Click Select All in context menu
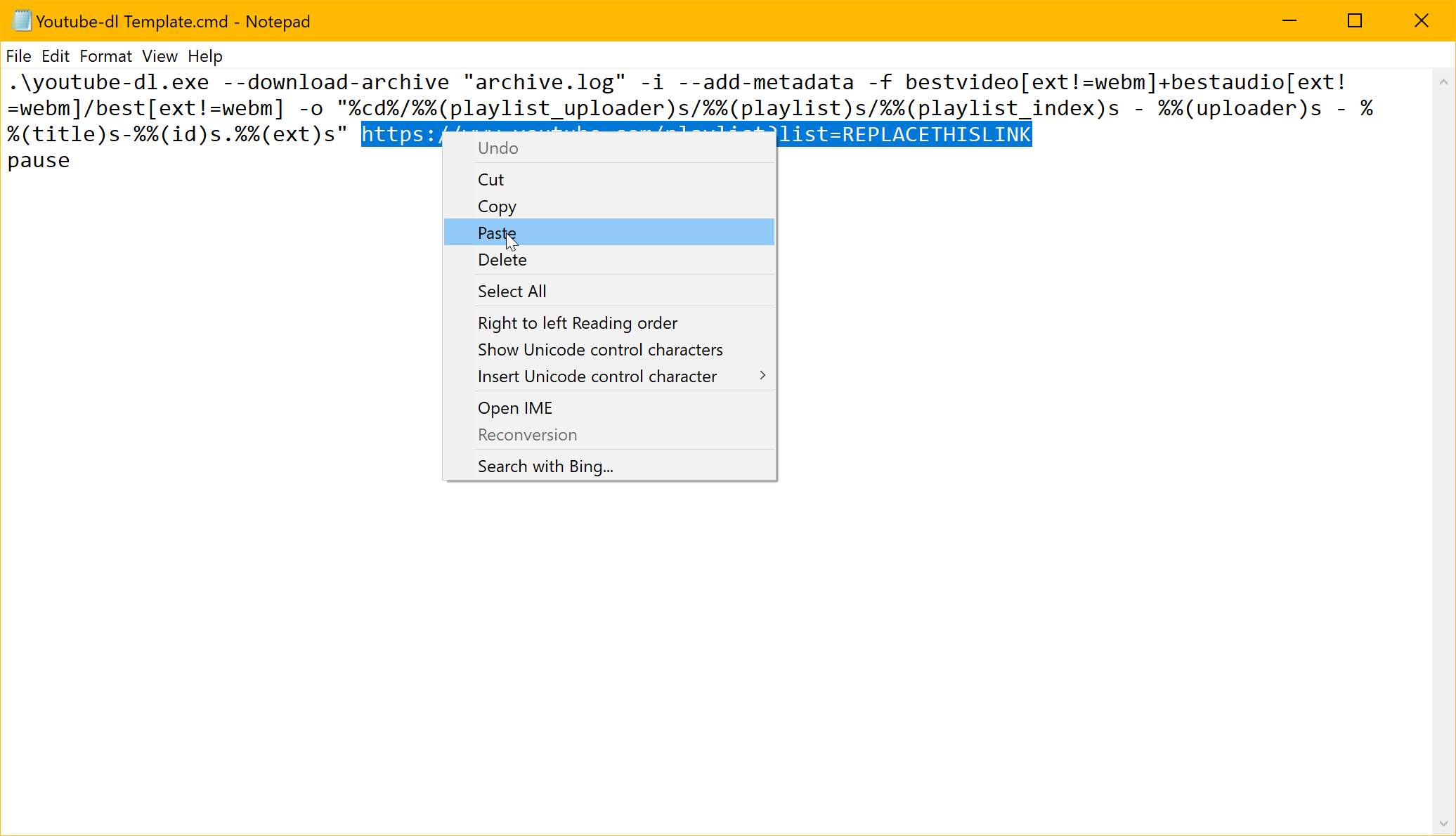 609,292
